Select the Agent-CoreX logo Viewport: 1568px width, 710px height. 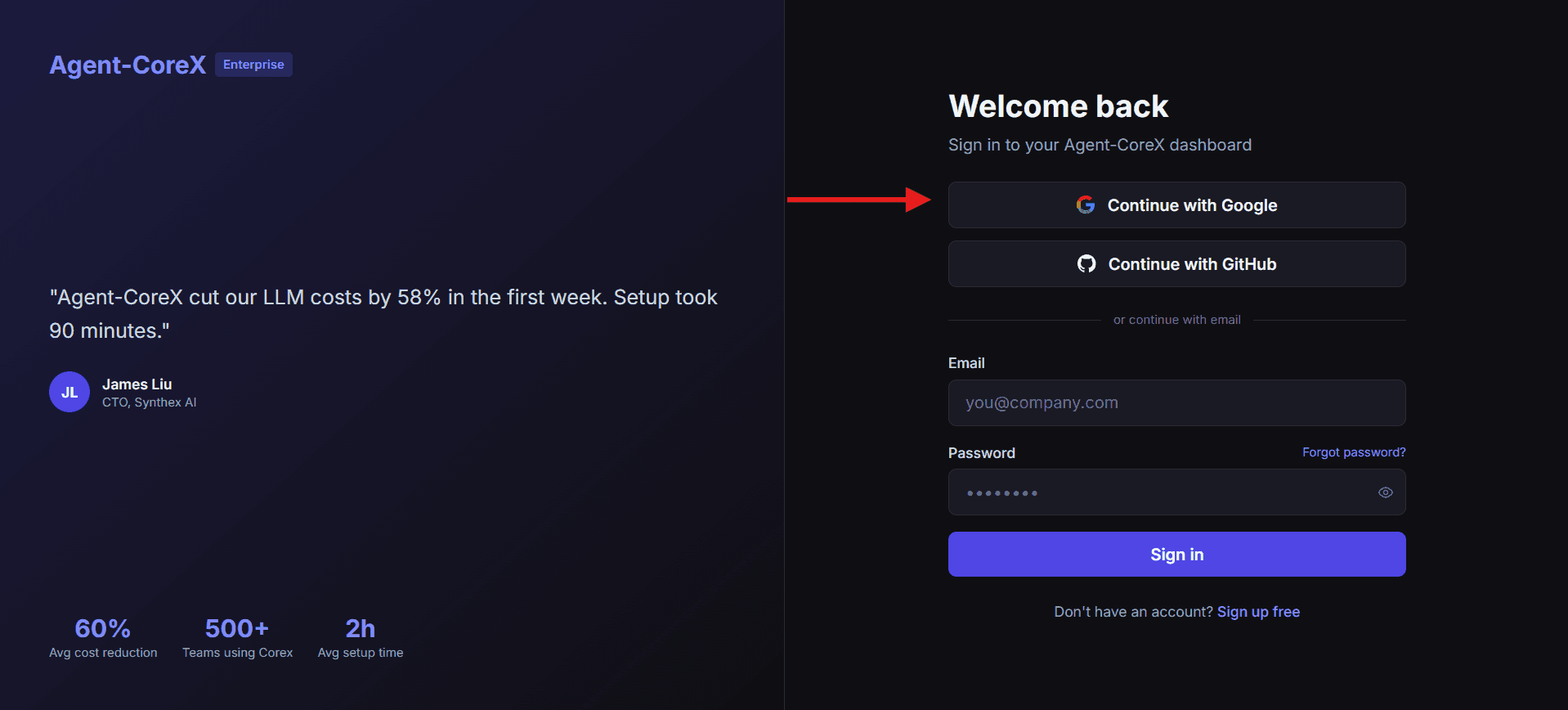(127, 65)
